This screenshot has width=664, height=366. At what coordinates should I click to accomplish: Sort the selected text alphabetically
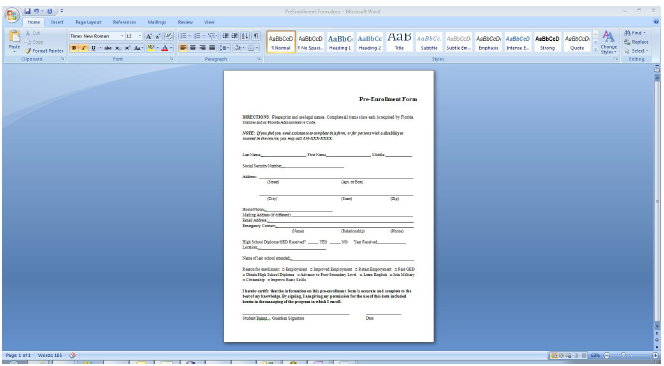pyautogui.click(x=245, y=36)
